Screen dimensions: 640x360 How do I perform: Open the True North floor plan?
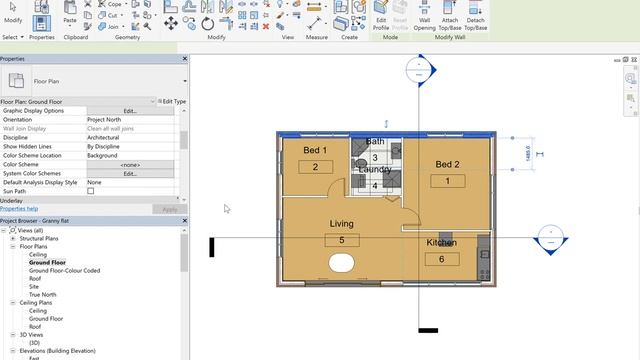pyautogui.click(x=42, y=295)
